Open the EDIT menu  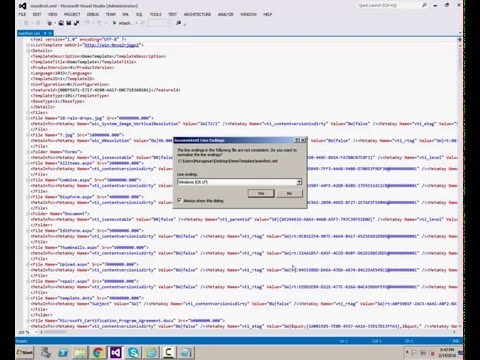tap(37, 14)
